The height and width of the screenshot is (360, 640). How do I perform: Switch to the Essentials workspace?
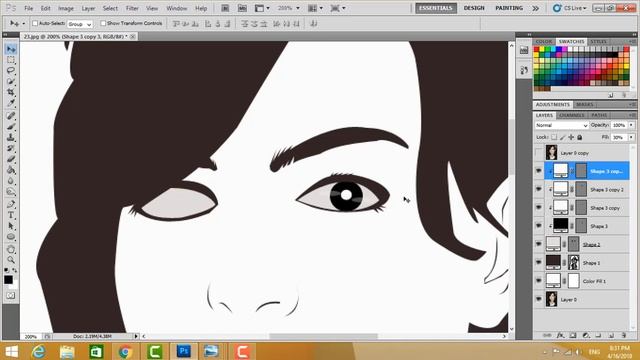tap(436, 8)
